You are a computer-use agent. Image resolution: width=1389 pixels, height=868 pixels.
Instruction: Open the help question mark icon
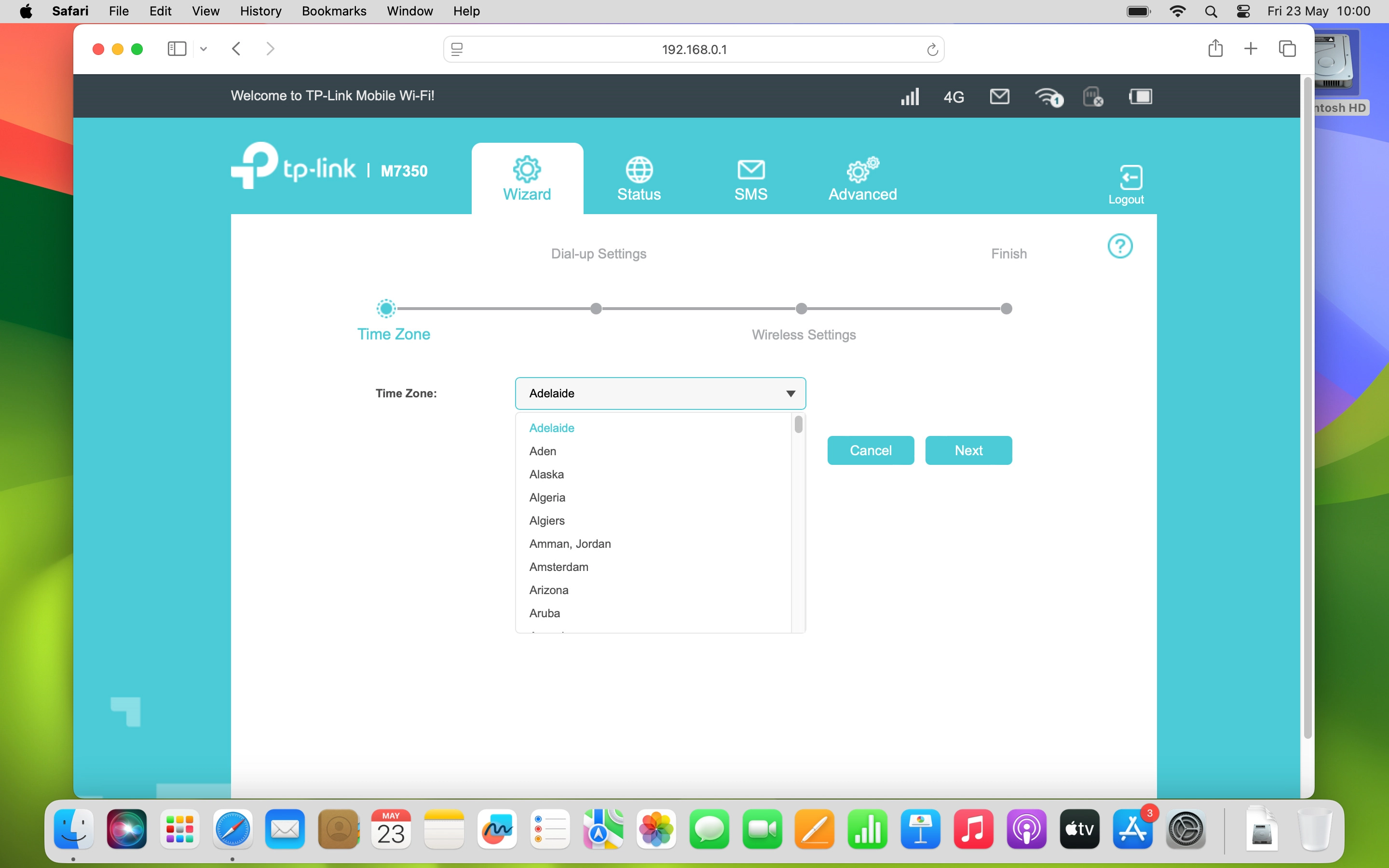[1119, 246]
